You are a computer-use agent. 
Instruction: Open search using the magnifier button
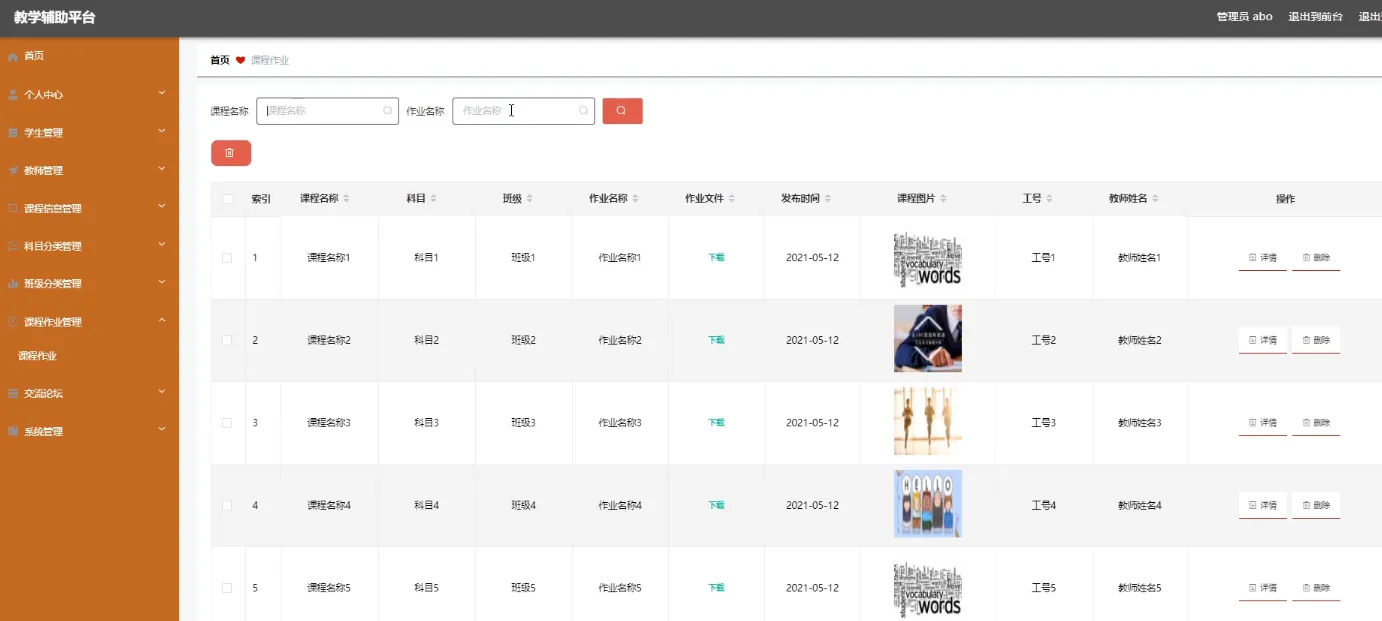(x=622, y=111)
